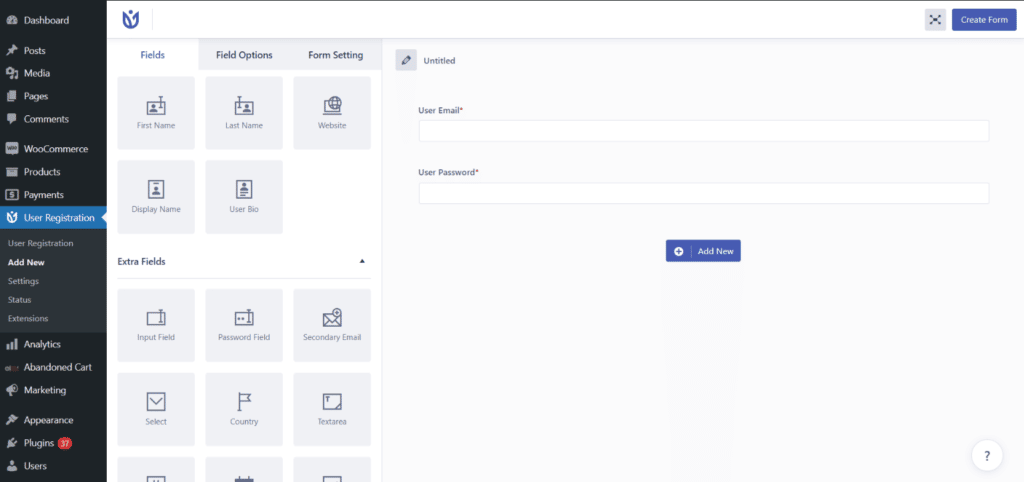
Task: Click the Untitled form name
Action: (x=440, y=61)
